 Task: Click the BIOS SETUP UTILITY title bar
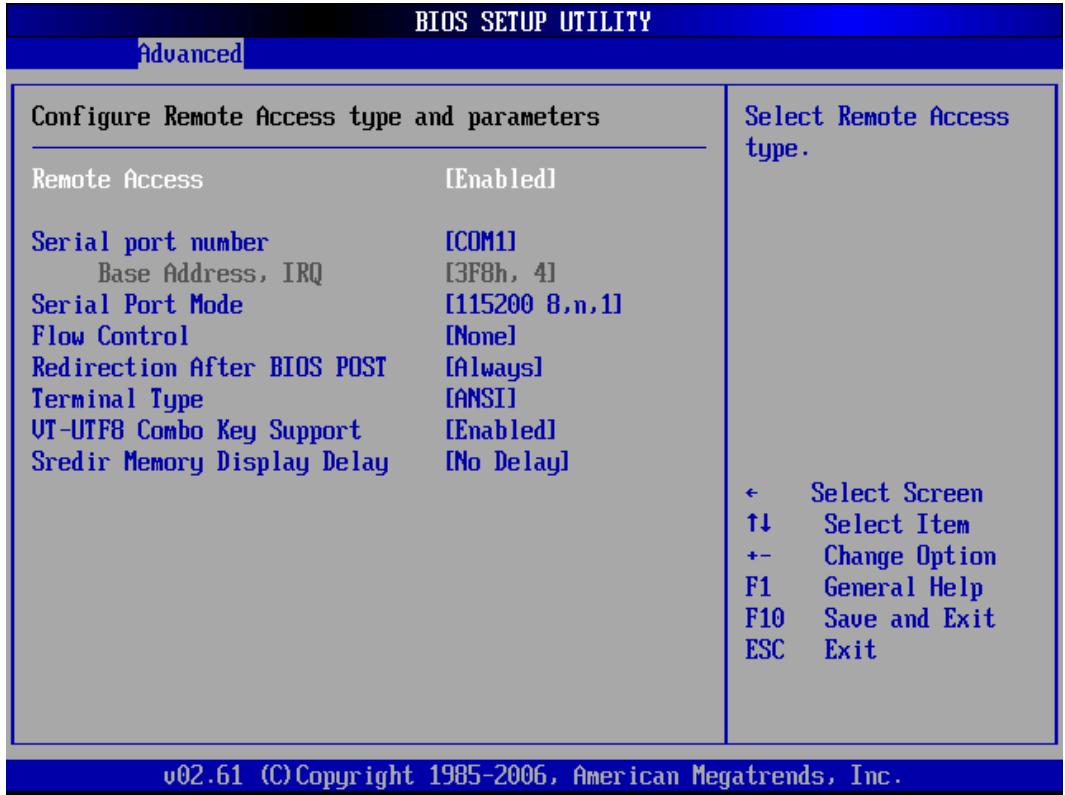pos(534,21)
